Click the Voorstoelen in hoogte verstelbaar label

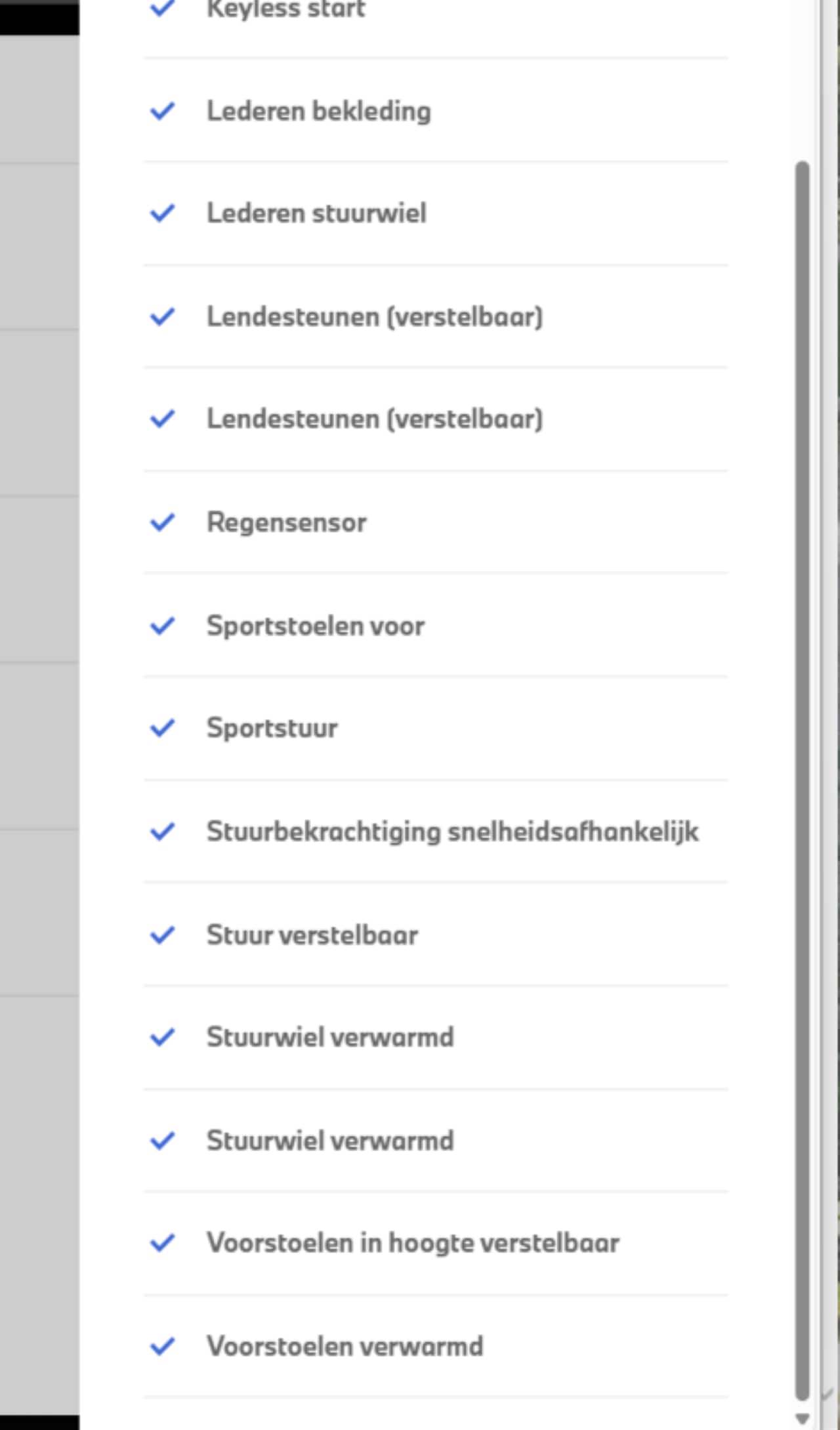tap(413, 1243)
